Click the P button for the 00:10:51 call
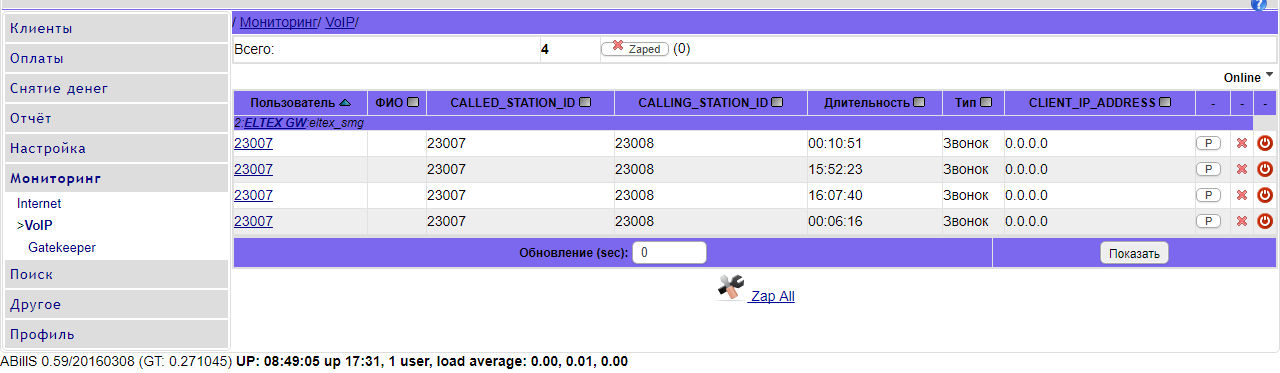 (x=1208, y=143)
